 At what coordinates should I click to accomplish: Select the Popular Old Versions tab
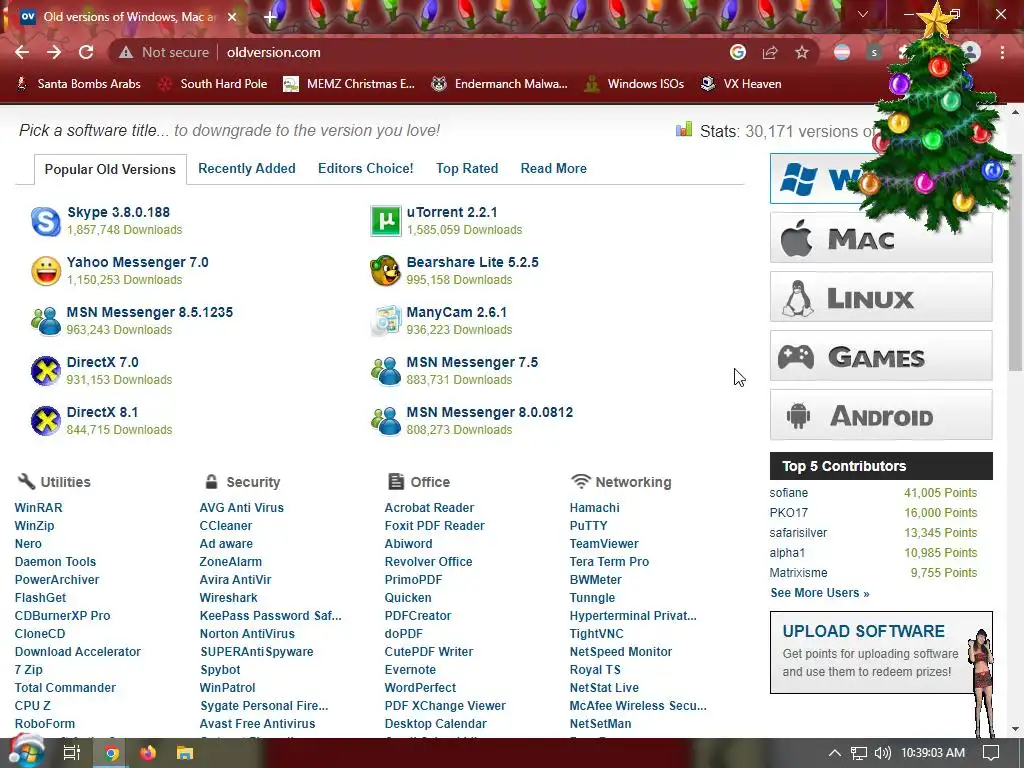pos(110,169)
